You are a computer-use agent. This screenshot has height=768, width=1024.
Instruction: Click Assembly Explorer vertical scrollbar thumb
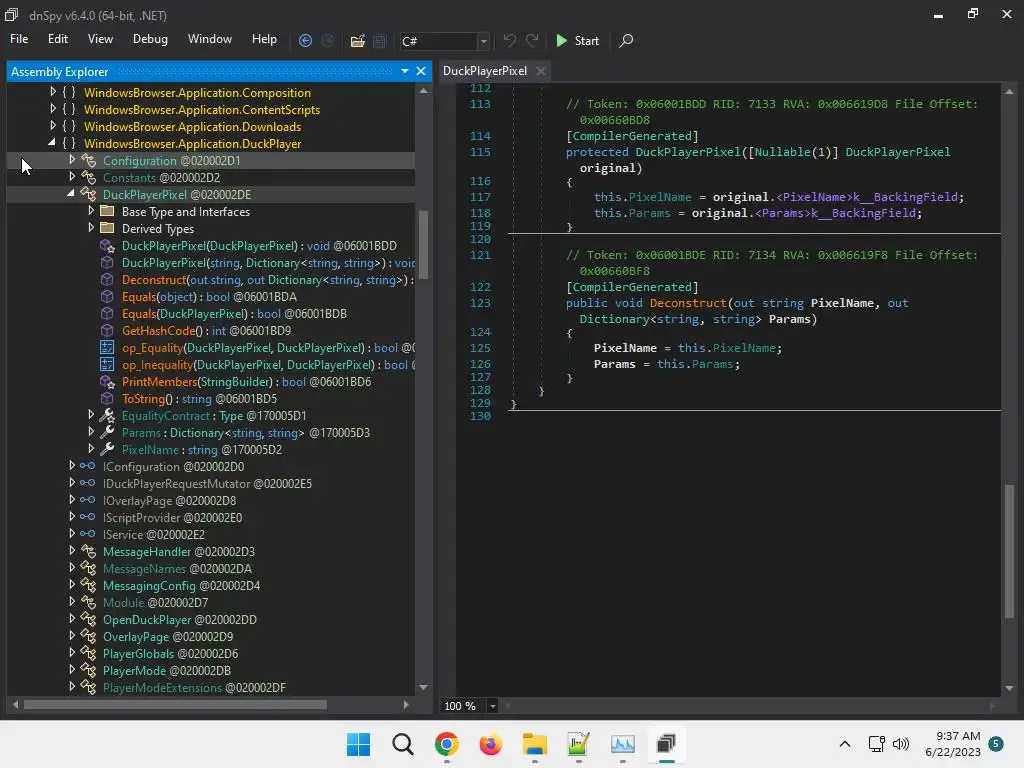[423, 244]
